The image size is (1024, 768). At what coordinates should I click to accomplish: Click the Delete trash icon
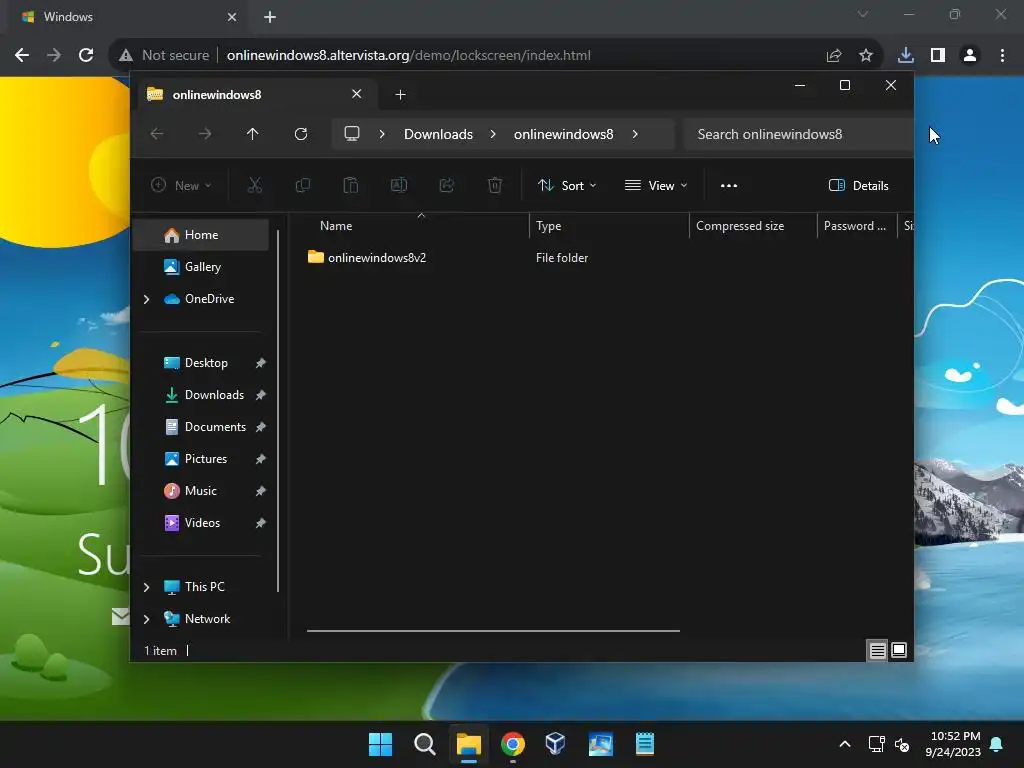coord(495,185)
